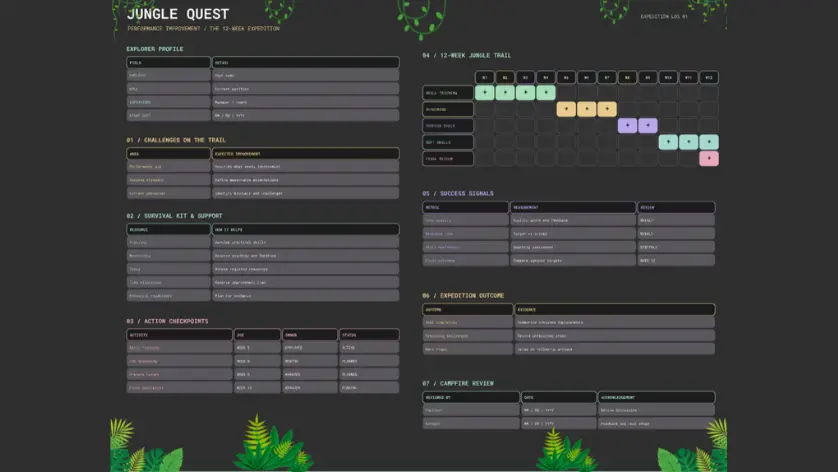Click the 'Review discussion' acknowledgement cell
The image size is (838, 472).
(656, 410)
